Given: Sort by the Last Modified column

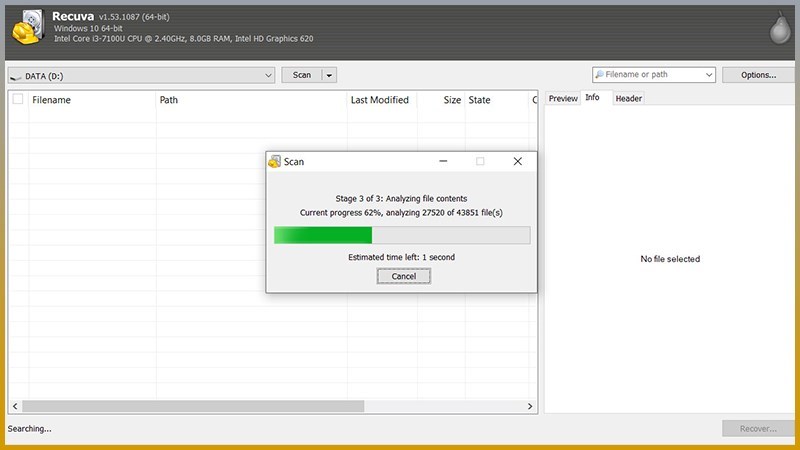Looking at the screenshot, I should pos(382,100).
